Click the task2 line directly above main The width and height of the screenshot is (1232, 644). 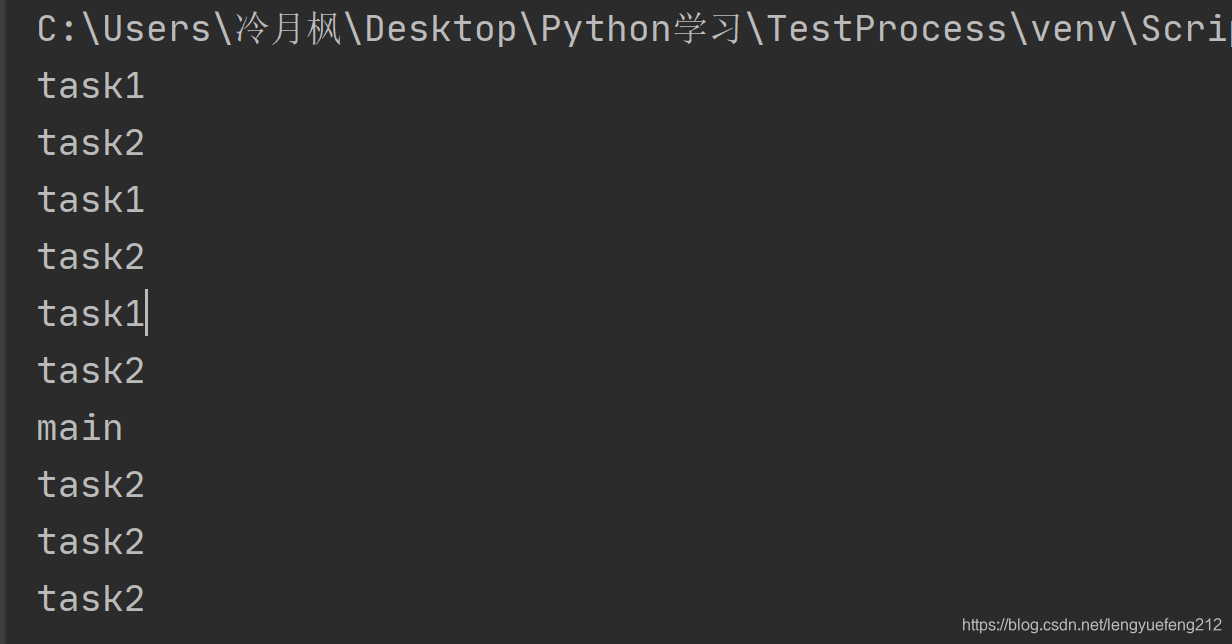(91, 371)
